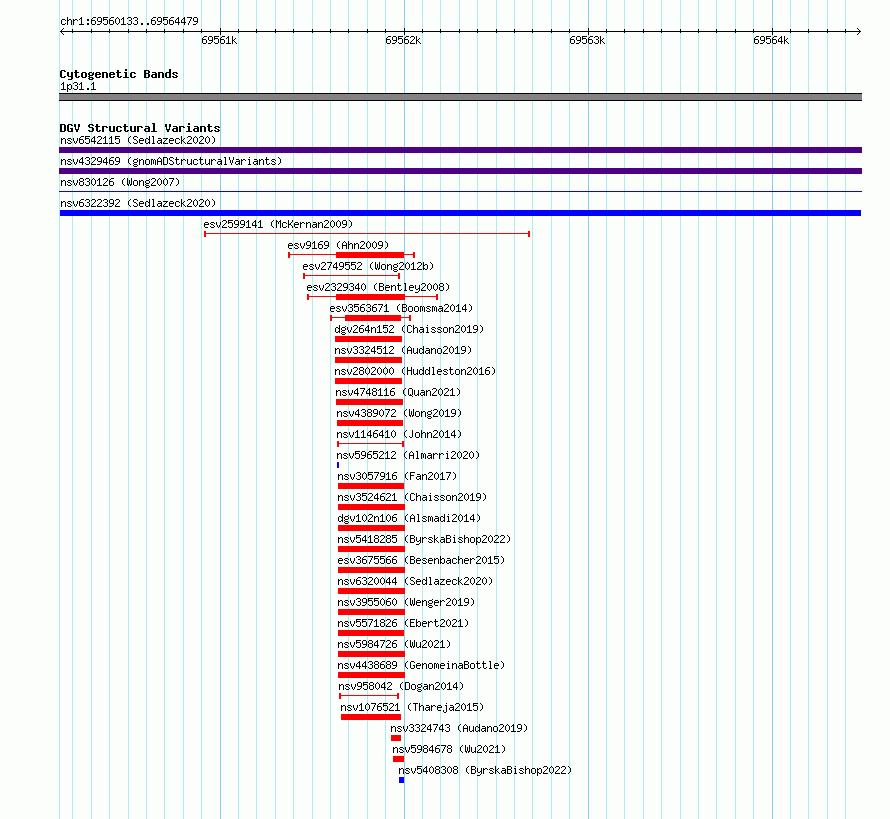Click nsv4748116 (Quan2021) label
Screen dimensions: 890x819
pos(398,392)
